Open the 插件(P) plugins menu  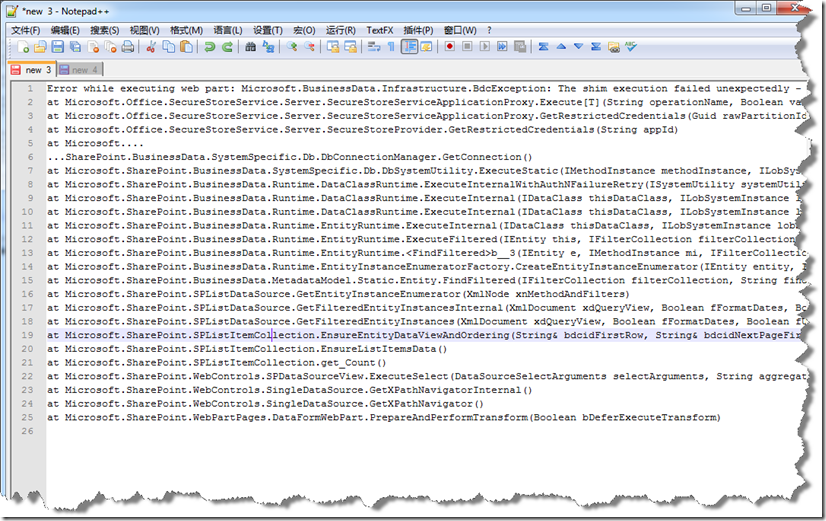(x=418, y=30)
